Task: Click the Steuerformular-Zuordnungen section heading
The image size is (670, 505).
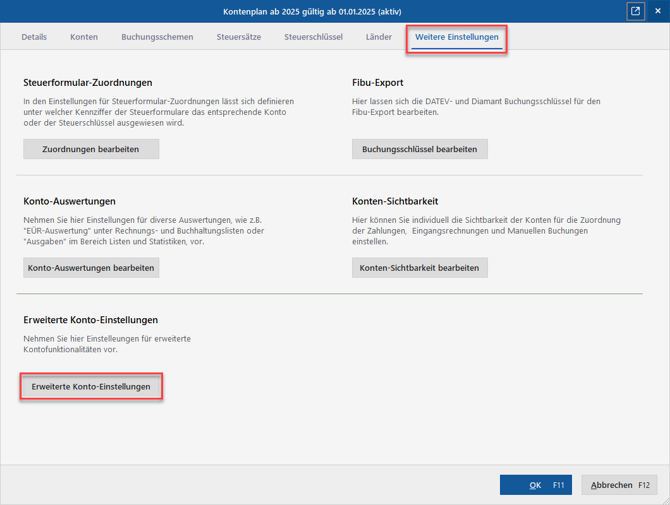Action: coord(88,82)
